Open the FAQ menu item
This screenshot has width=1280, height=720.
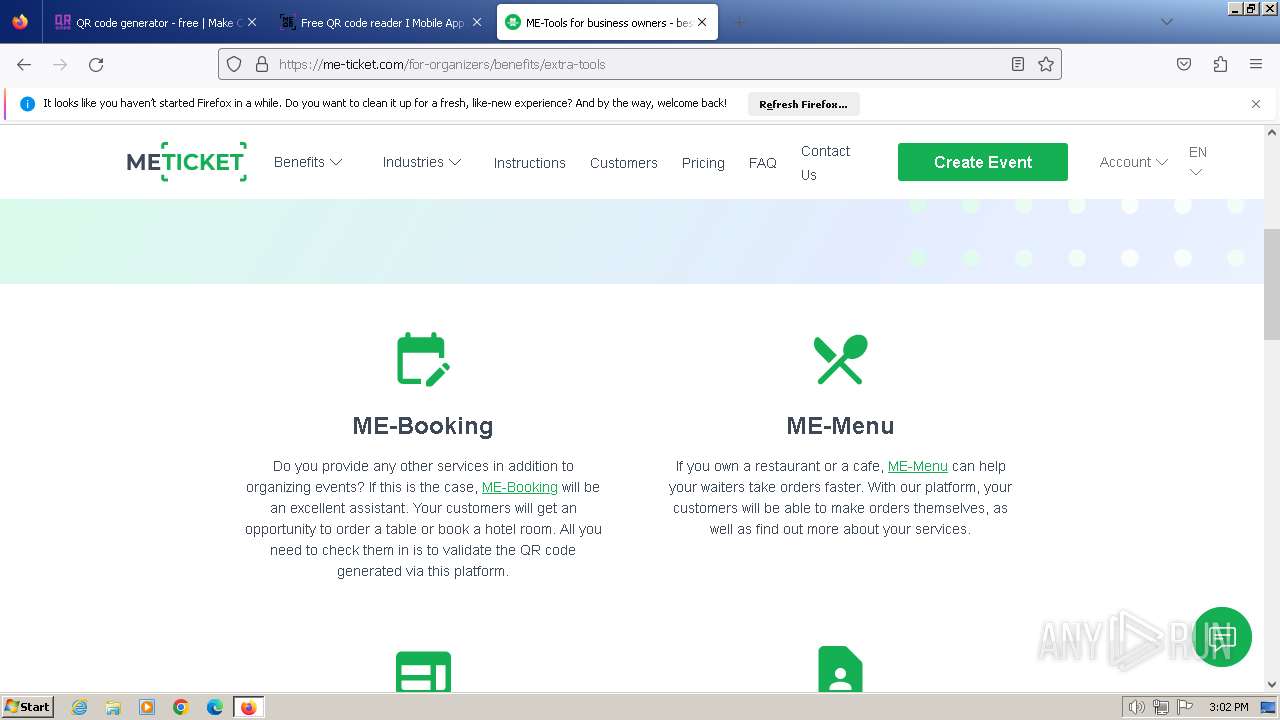tap(763, 163)
